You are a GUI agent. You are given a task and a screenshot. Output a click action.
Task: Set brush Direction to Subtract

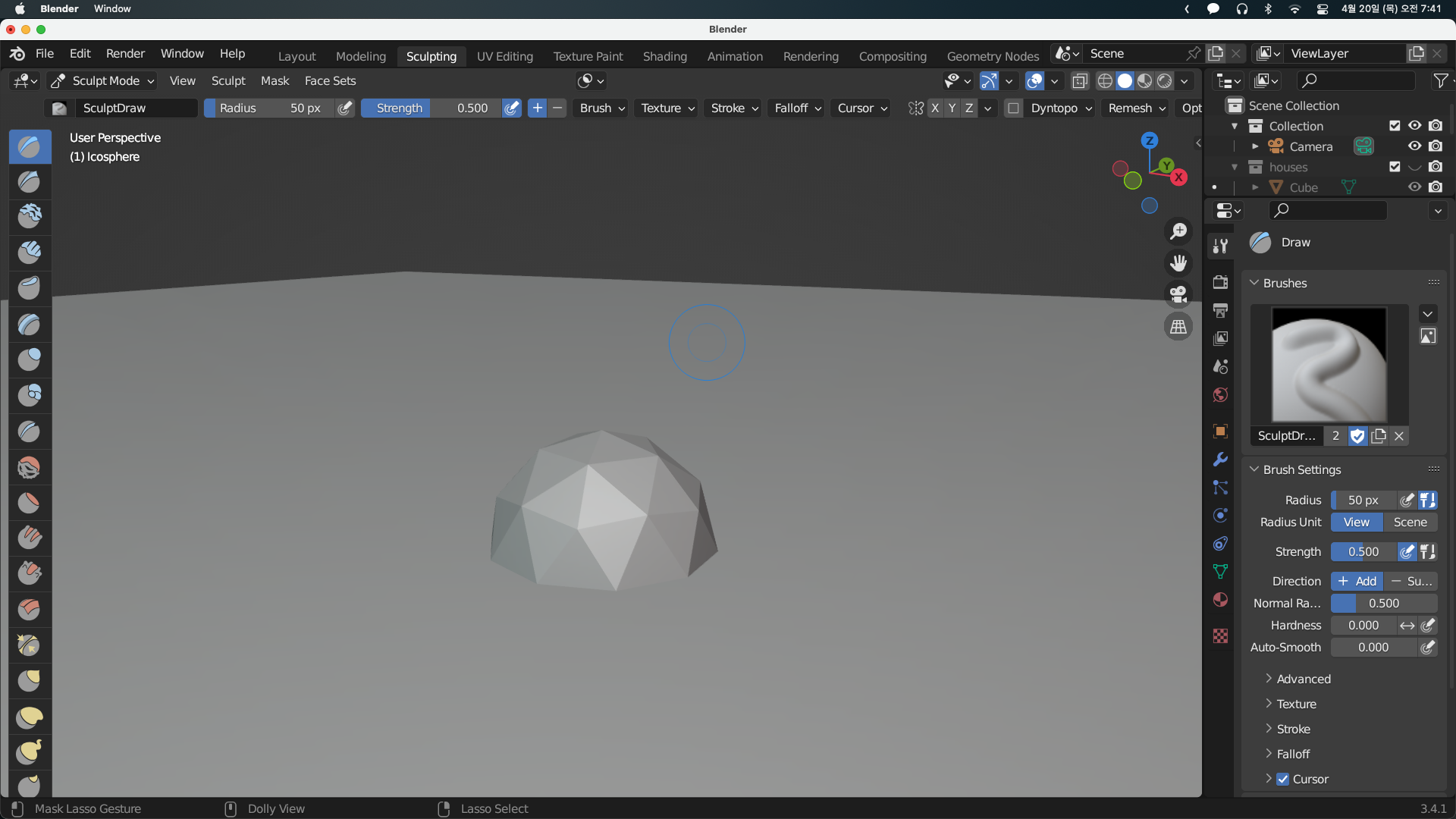pos(1410,581)
